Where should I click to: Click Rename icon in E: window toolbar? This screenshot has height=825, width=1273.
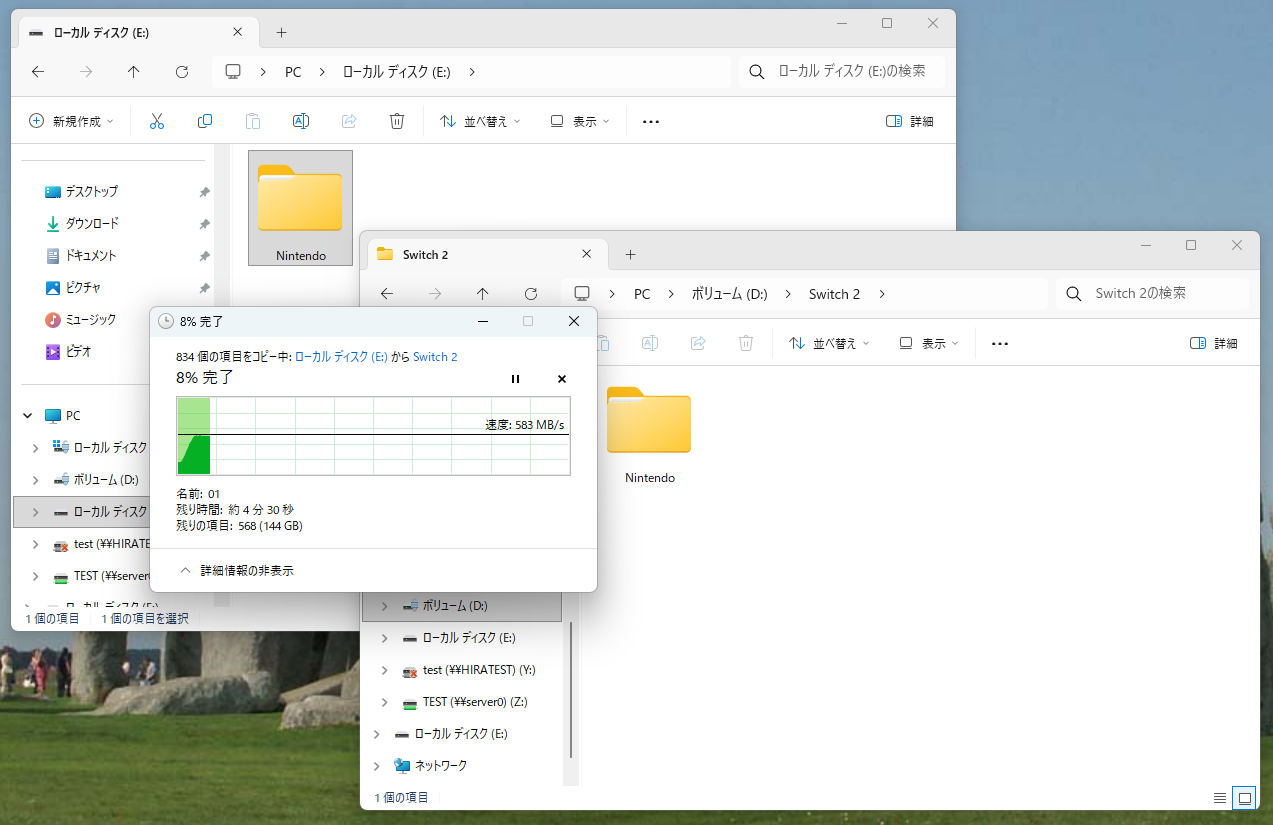coord(300,121)
